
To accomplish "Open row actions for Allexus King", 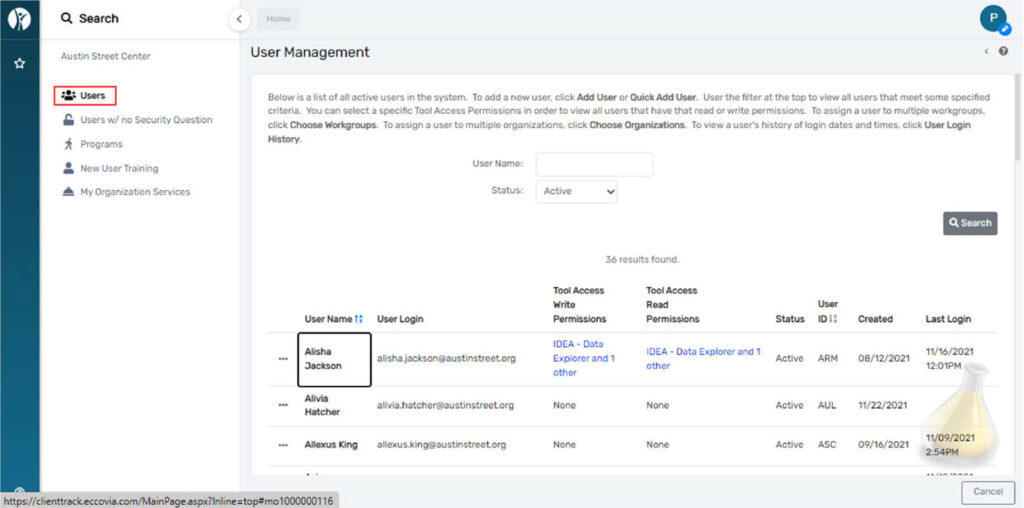I will [x=283, y=445].
